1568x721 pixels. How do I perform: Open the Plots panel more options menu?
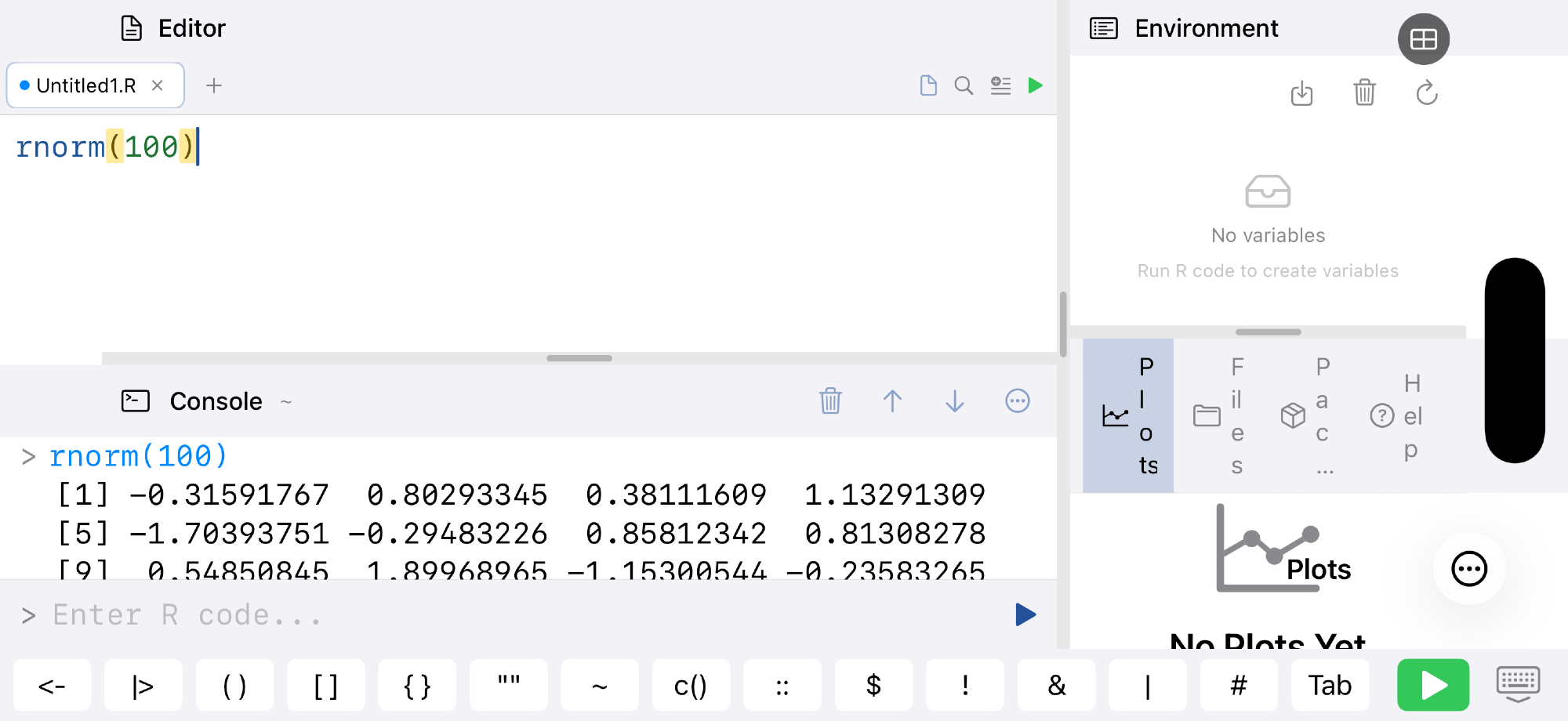point(1468,569)
